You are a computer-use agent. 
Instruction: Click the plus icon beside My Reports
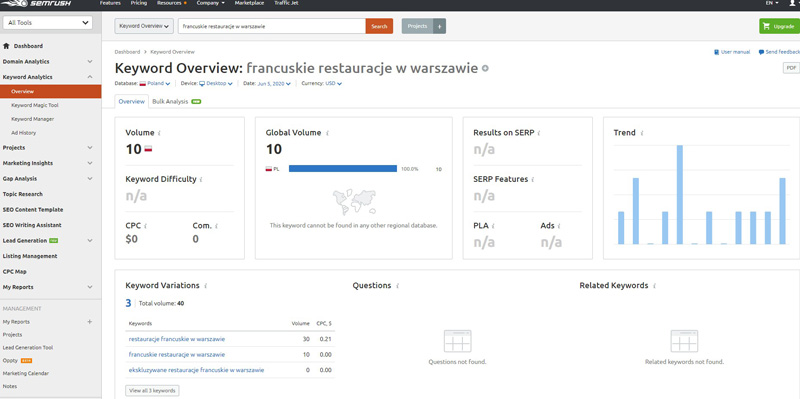(x=90, y=322)
